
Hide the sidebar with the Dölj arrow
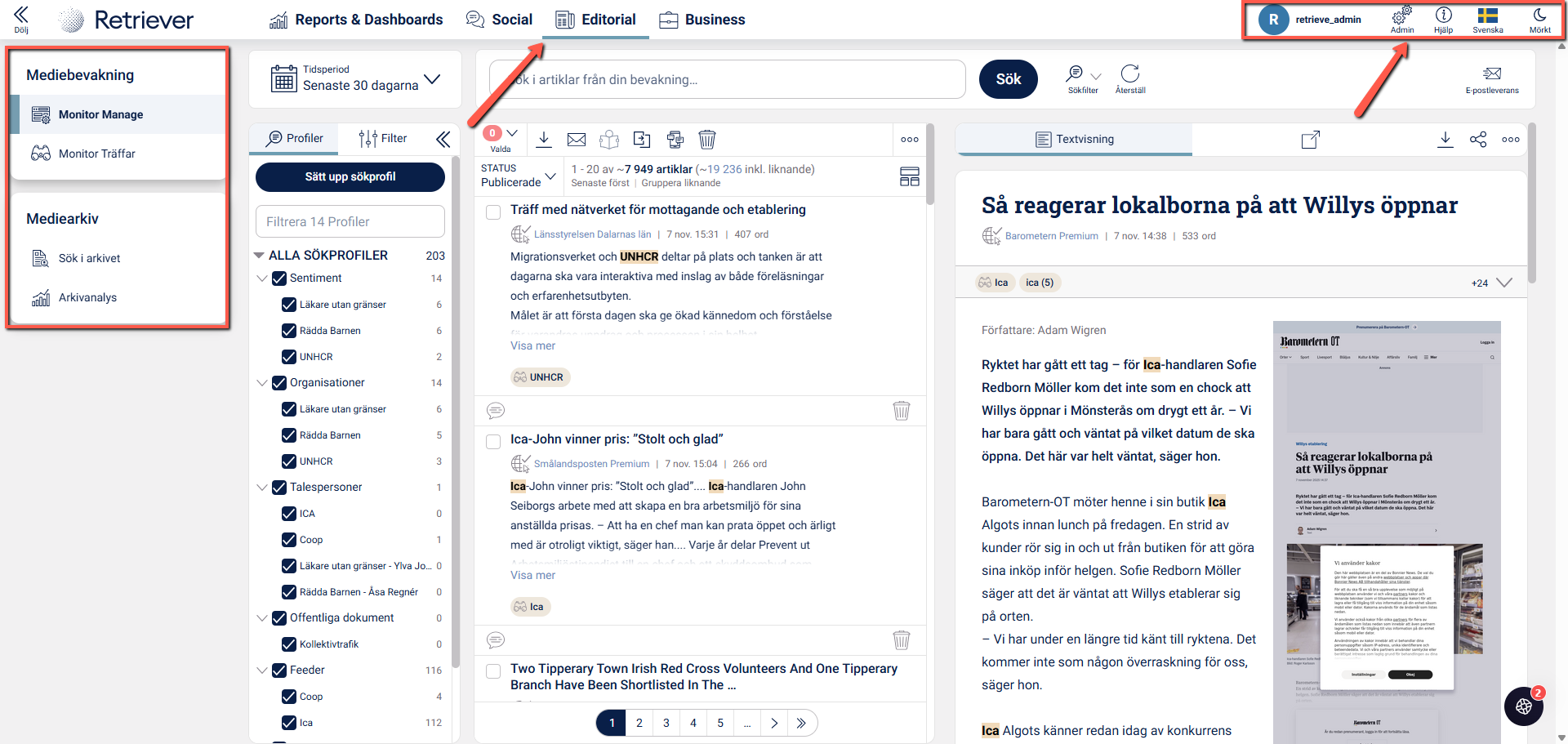point(21,19)
